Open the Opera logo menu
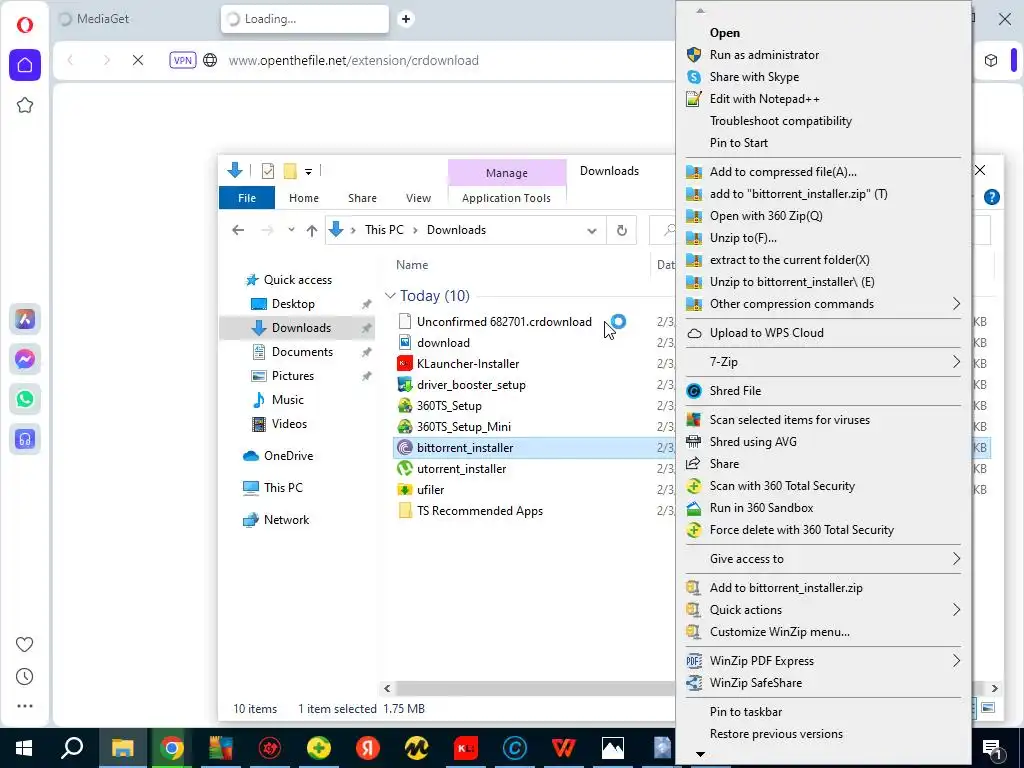Viewport: 1024px width, 768px height. click(x=25, y=25)
